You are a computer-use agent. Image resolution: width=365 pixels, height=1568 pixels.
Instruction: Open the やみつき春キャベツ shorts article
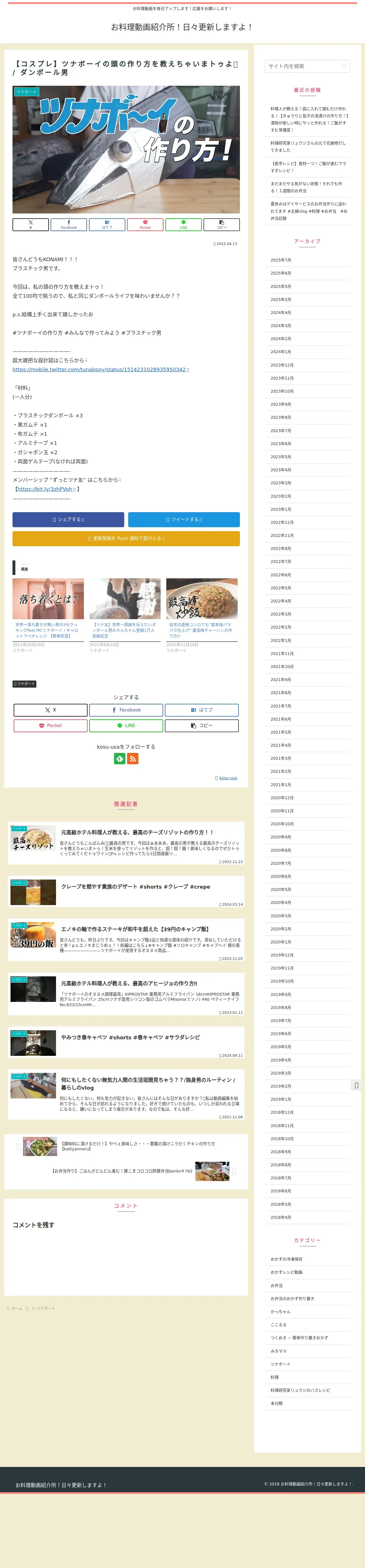point(126,1043)
